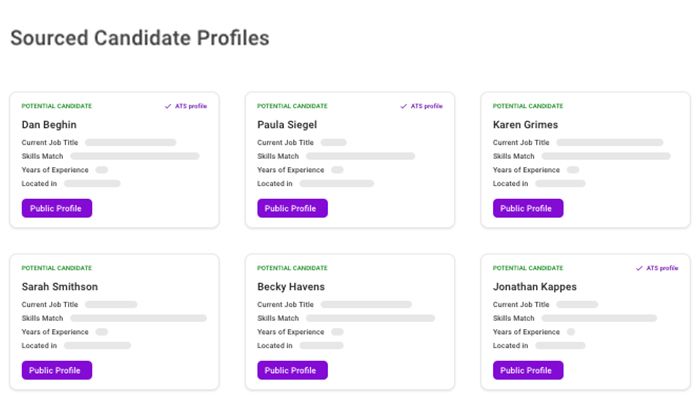Click Current Job Title bar on Karen Grimes' card
The height and width of the screenshot is (400, 700).
[609, 143]
